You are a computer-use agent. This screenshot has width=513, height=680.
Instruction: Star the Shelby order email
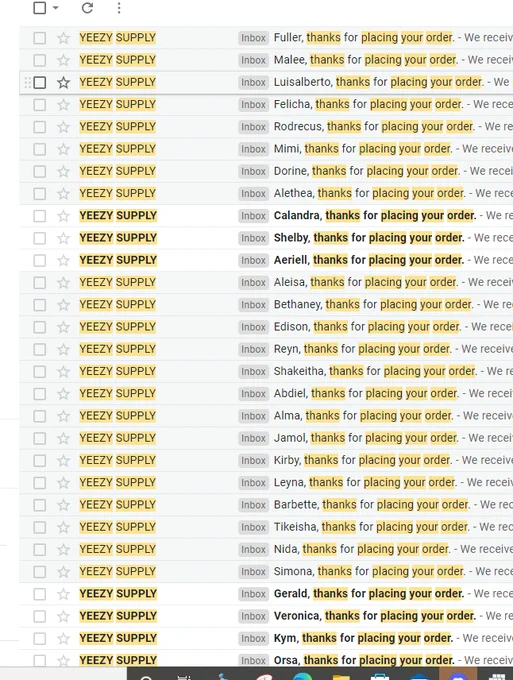pyautogui.click(x=63, y=238)
